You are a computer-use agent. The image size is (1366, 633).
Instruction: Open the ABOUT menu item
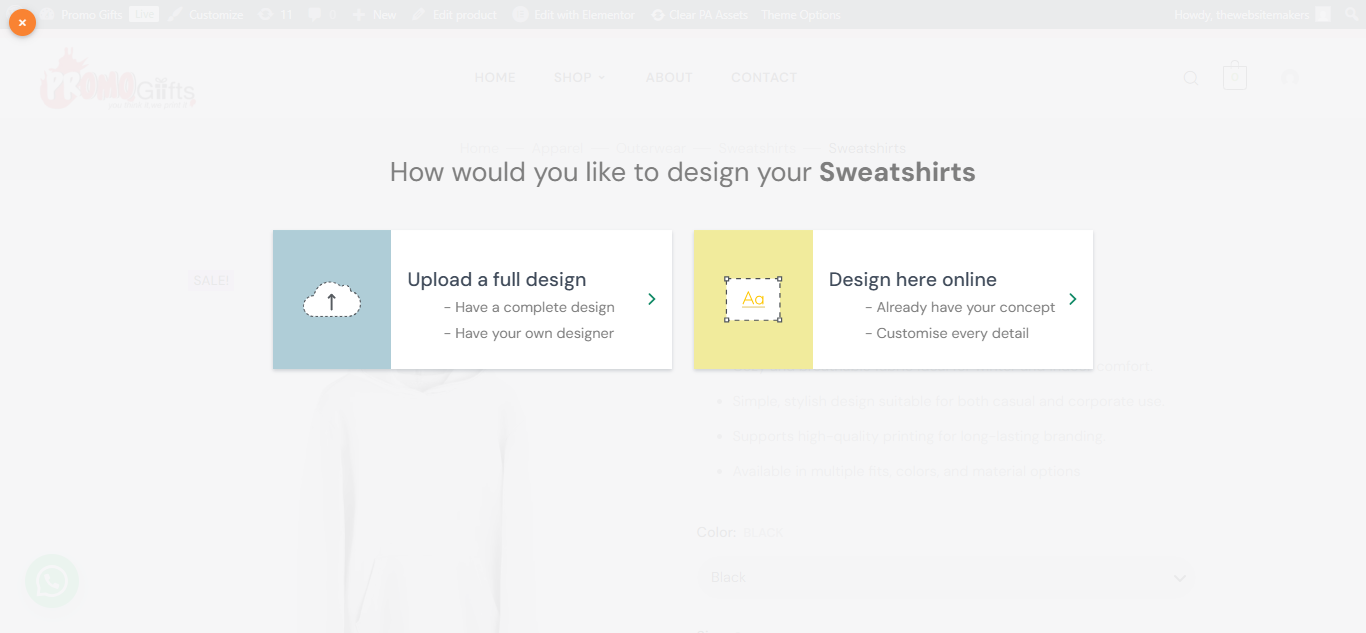(669, 78)
